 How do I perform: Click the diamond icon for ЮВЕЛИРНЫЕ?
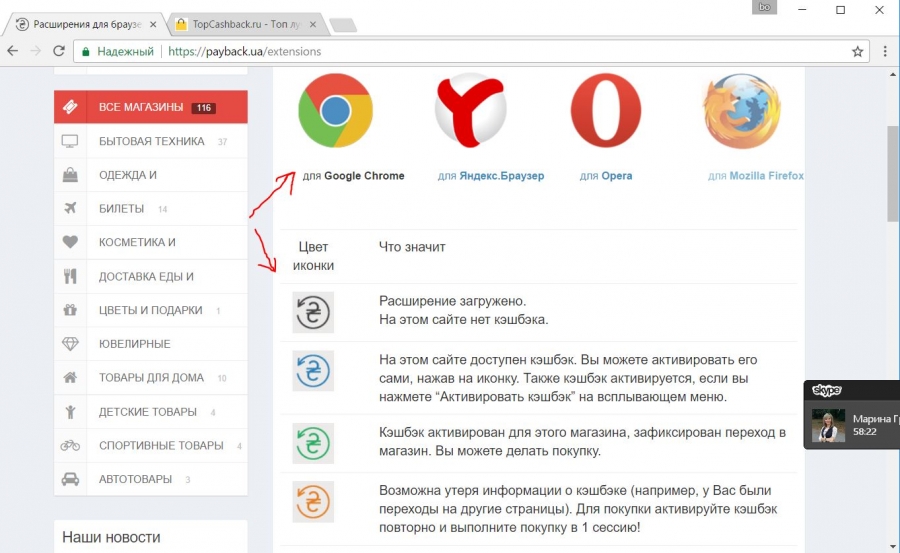pos(70,344)
